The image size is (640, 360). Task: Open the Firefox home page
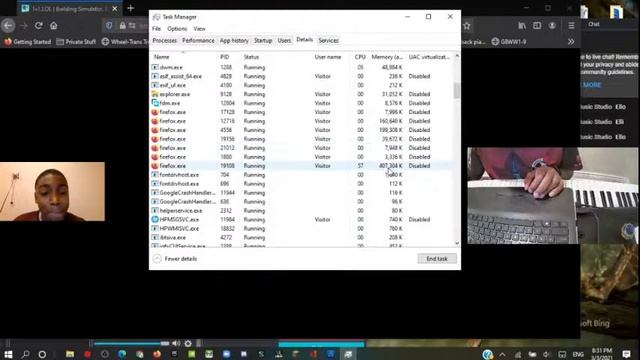[53, 26]
